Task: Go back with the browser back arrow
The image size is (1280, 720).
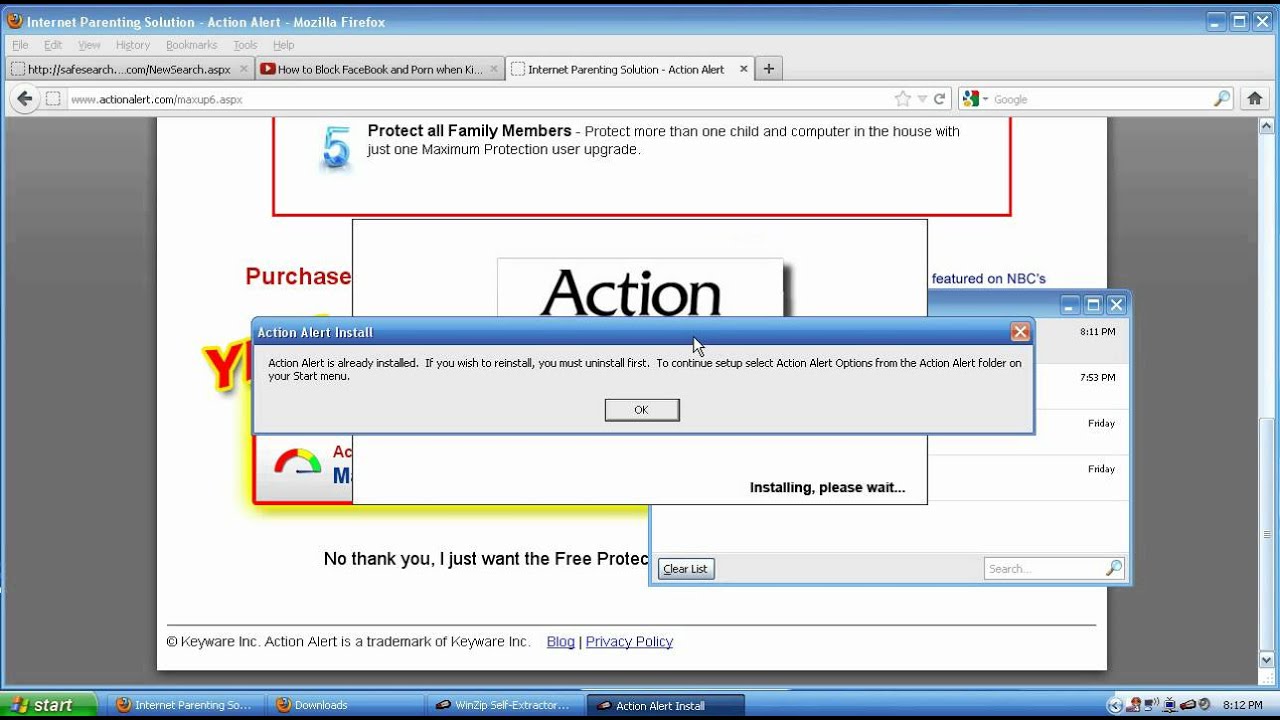Action: [x=25, y=99]
